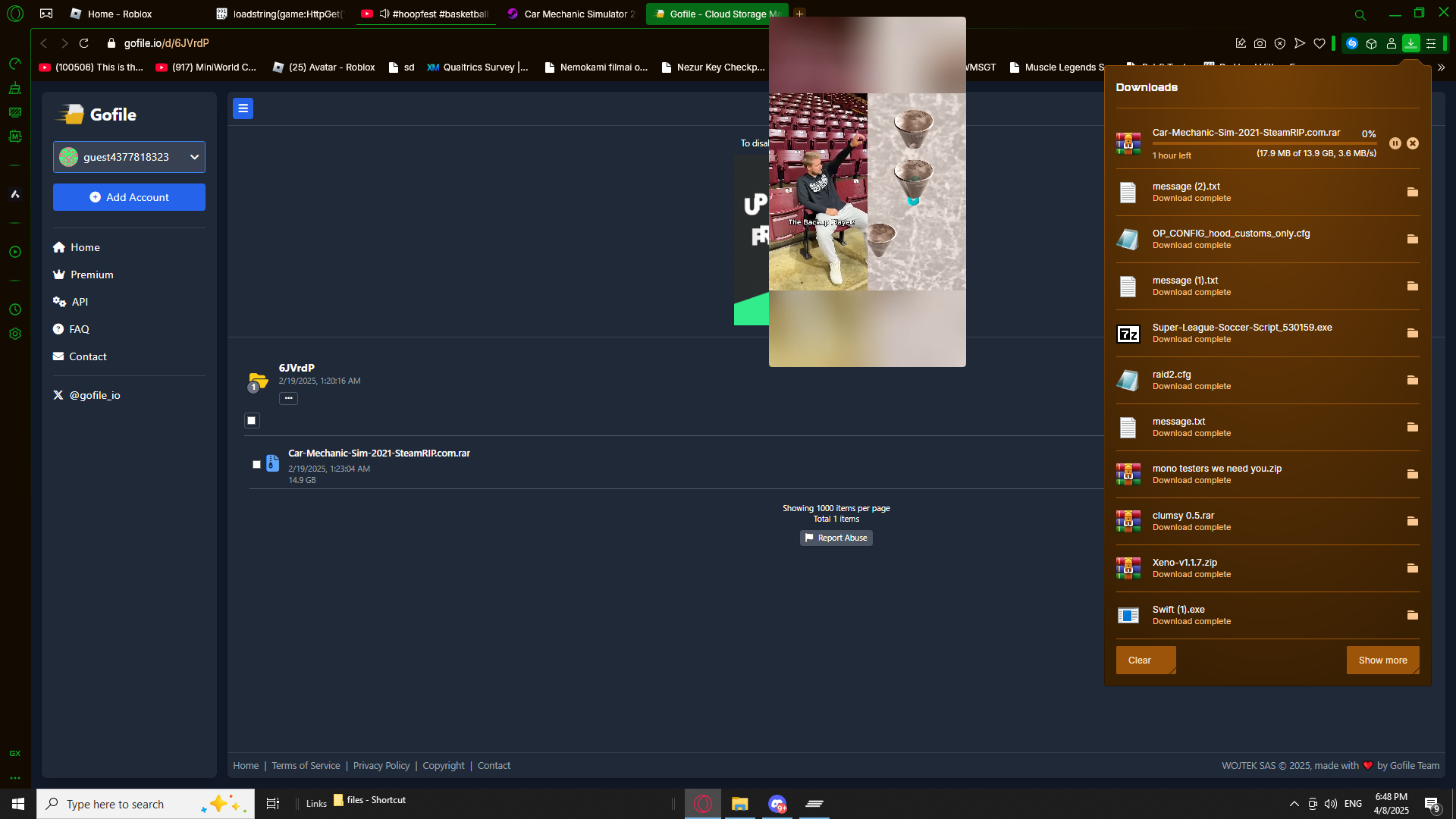Click the Car-Mechanic-Sim download progress bar

tap(1263, 143)
